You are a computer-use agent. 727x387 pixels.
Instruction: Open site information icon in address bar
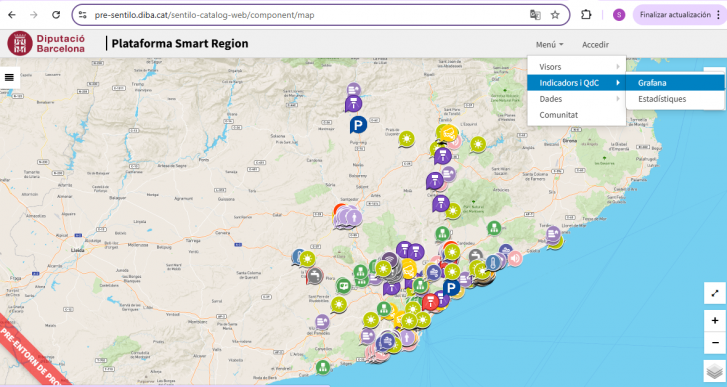click(x=83, y=15)
